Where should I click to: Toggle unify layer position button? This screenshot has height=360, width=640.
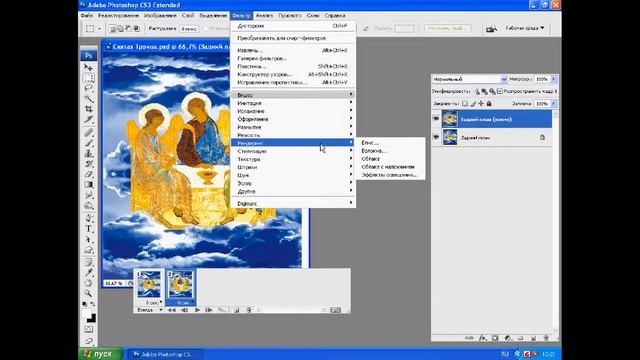pyautogui.click(x=477, y=91)
